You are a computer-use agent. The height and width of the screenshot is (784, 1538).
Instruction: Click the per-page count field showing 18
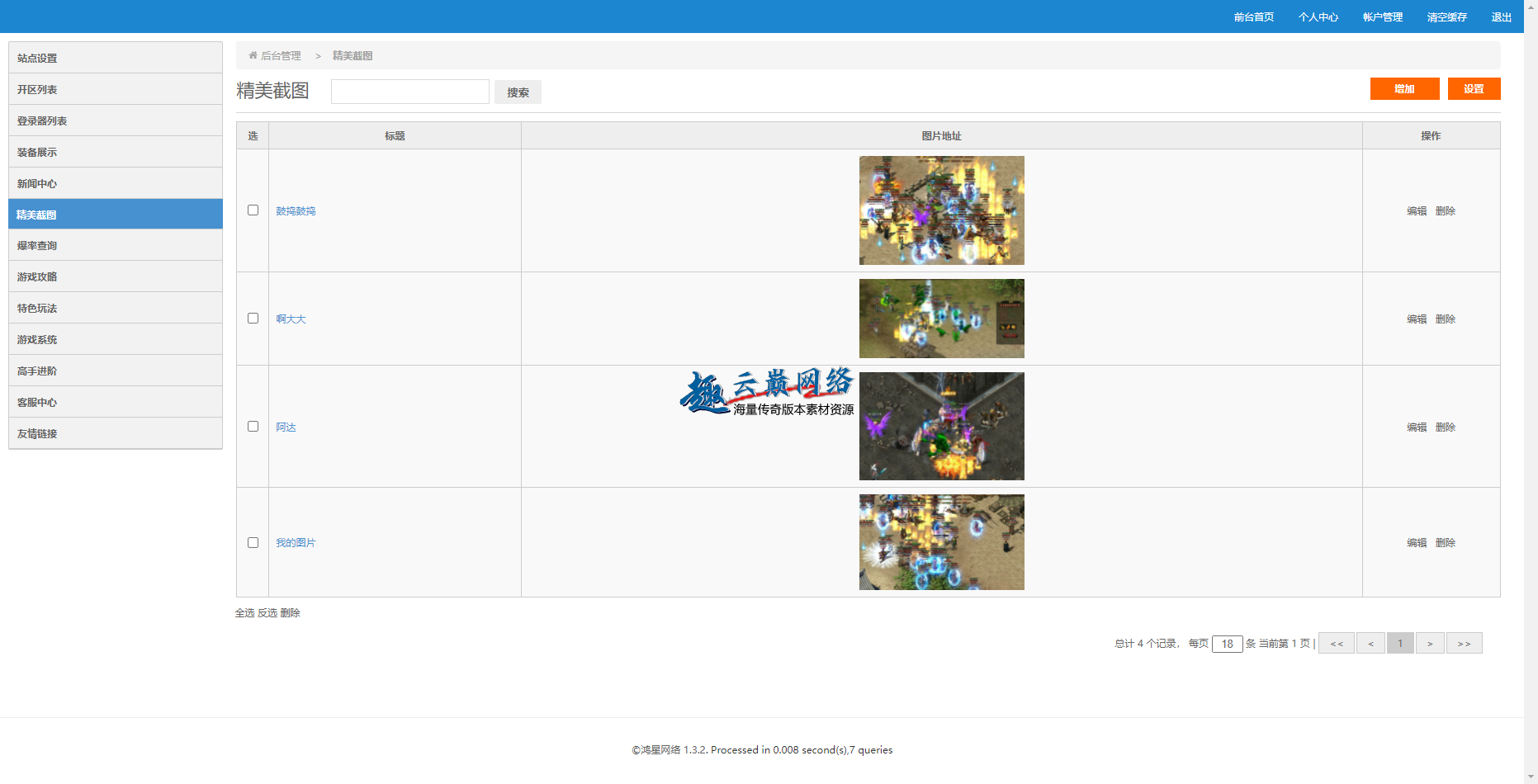1227,644
